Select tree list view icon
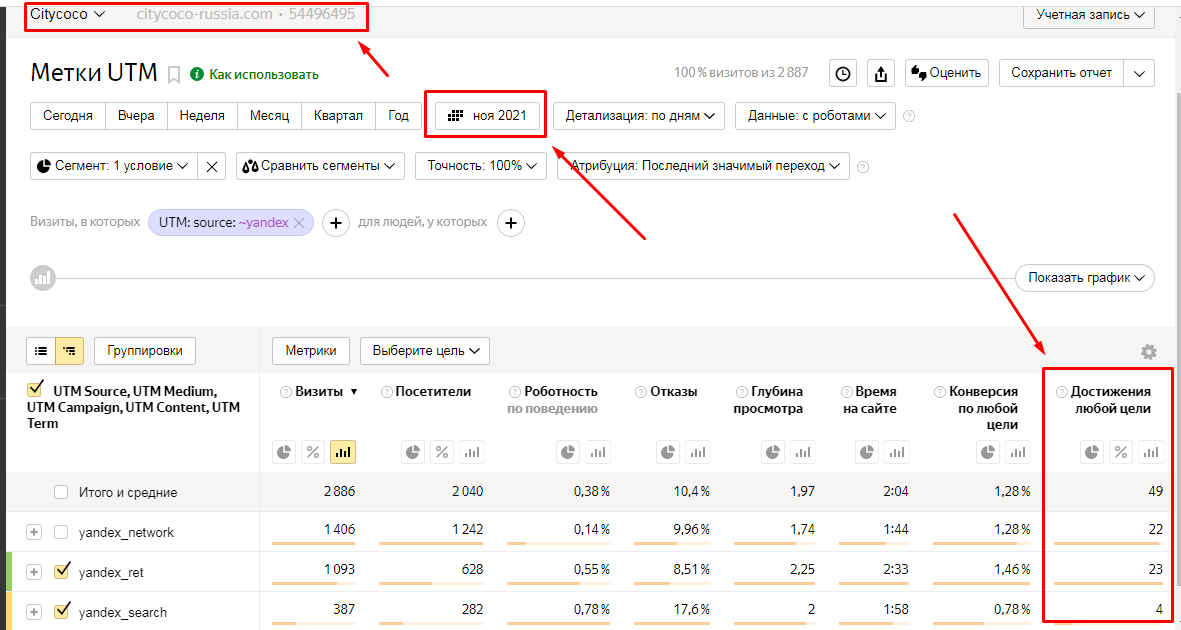This screenshot has width=1181, height=630. coord(69,351)
